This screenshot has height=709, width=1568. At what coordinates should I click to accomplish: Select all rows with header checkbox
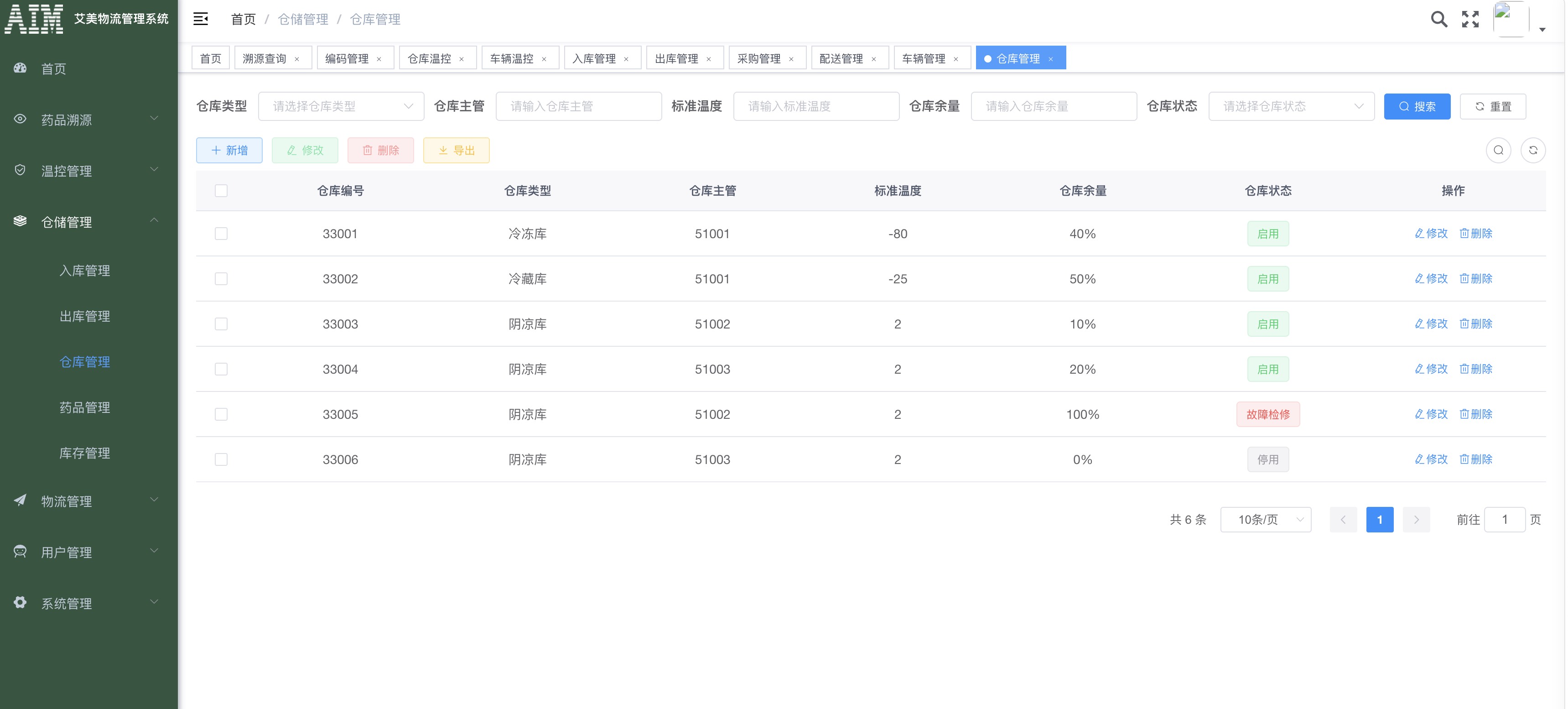pyautogui.click(x=221, y=191)
